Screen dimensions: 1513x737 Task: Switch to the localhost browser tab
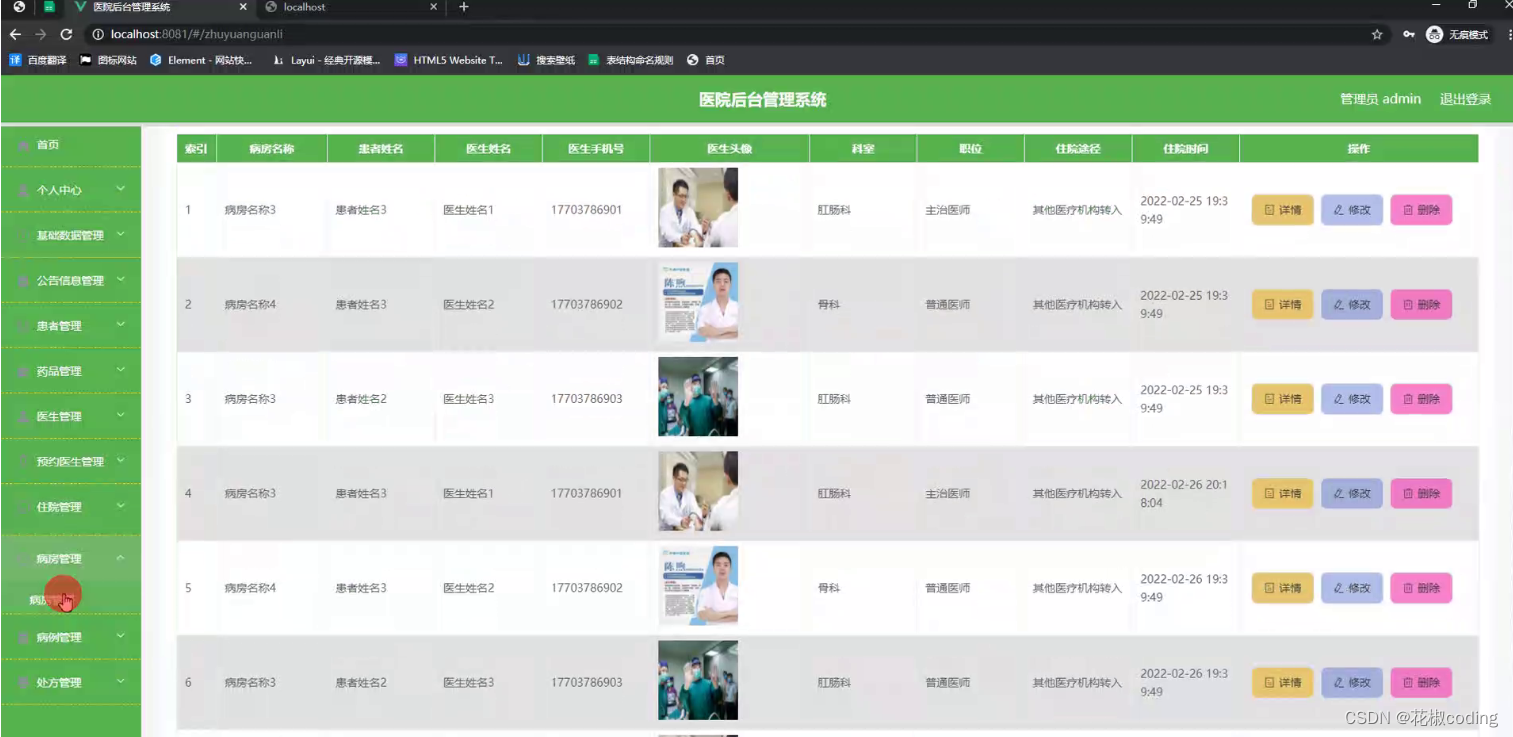click(x=349, y=7)
